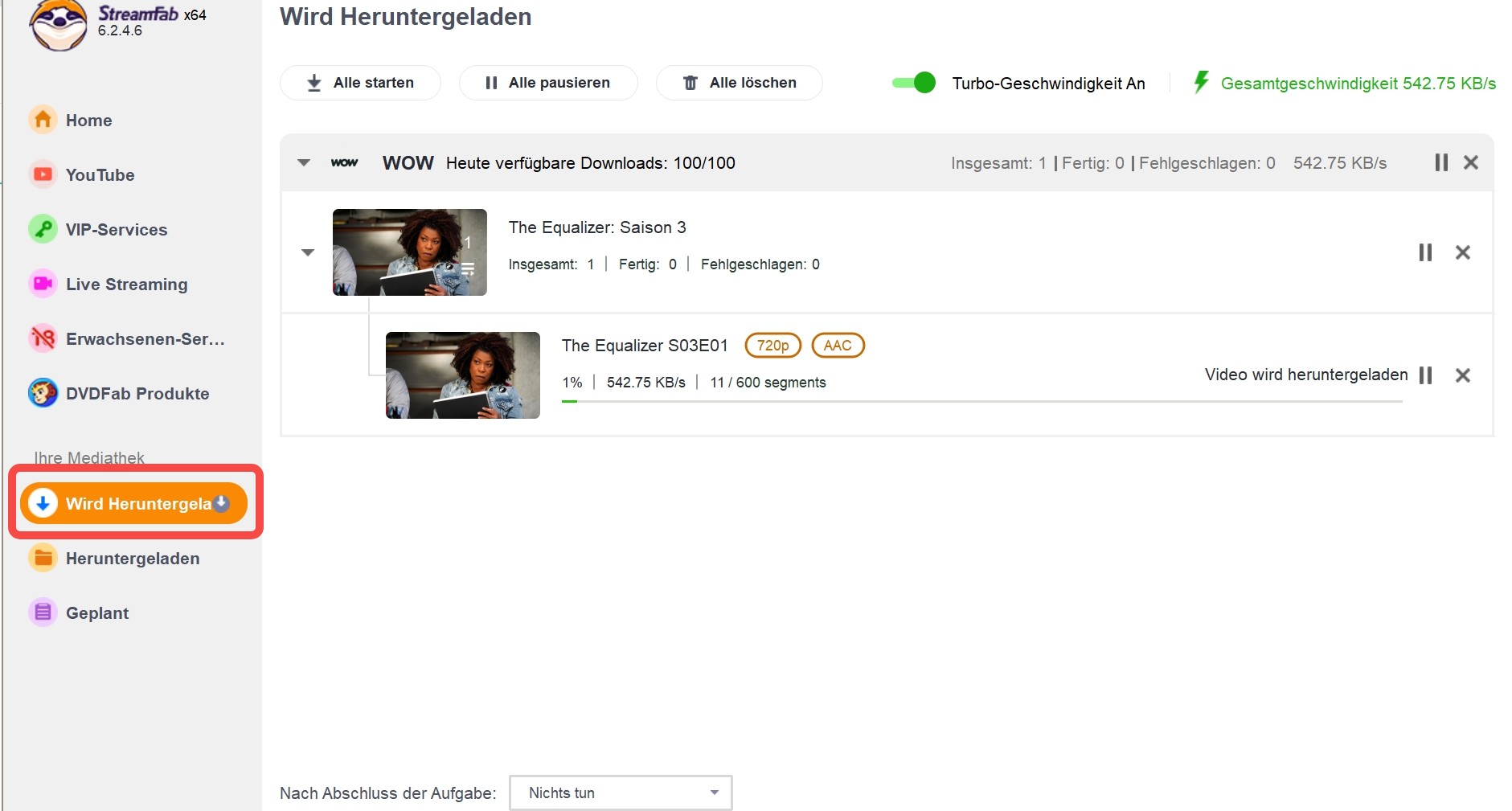Open the Home sidebar item
The image size is (1512, 811).
88,121
